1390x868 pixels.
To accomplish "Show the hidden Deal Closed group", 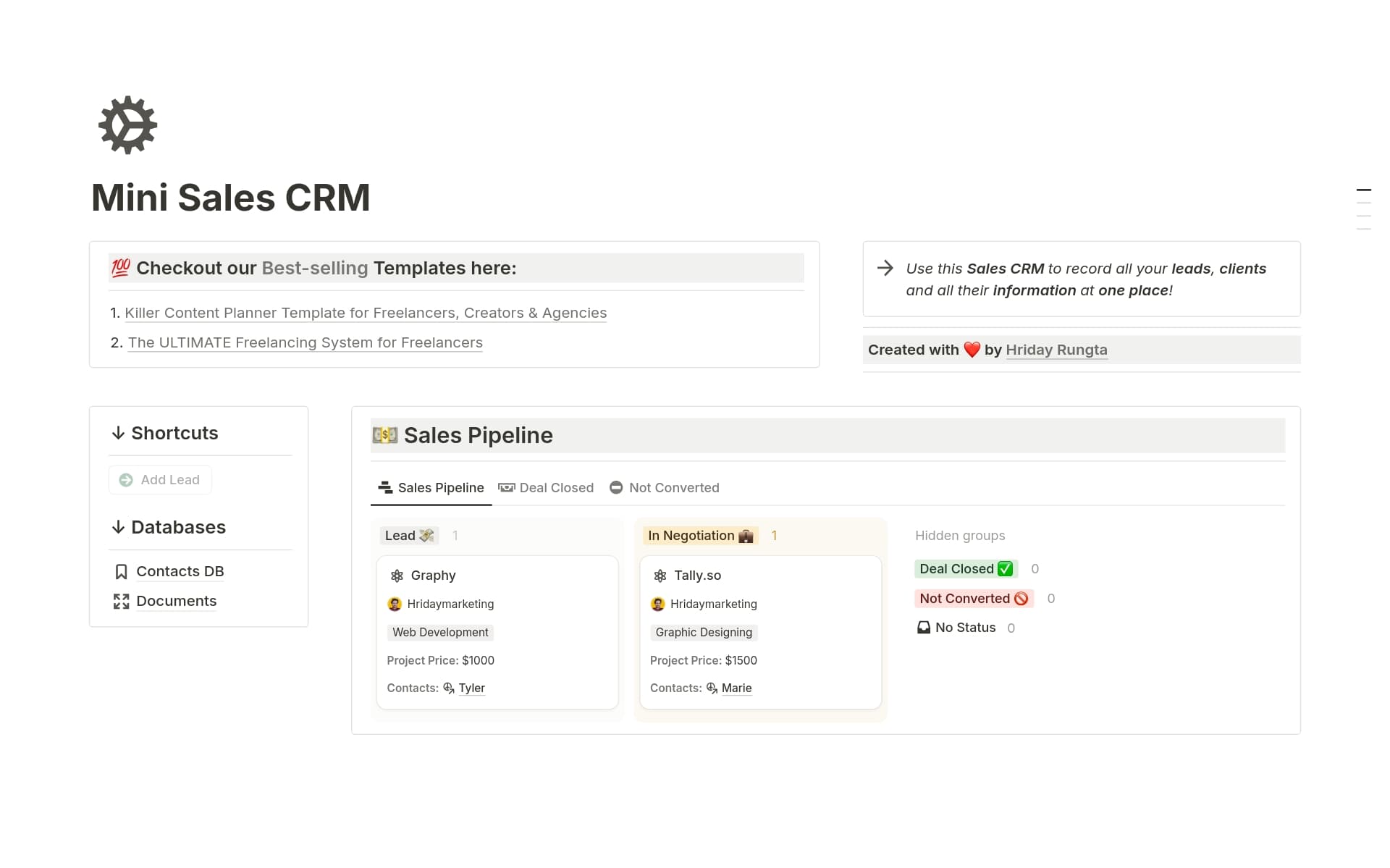I will coord(965,568).
